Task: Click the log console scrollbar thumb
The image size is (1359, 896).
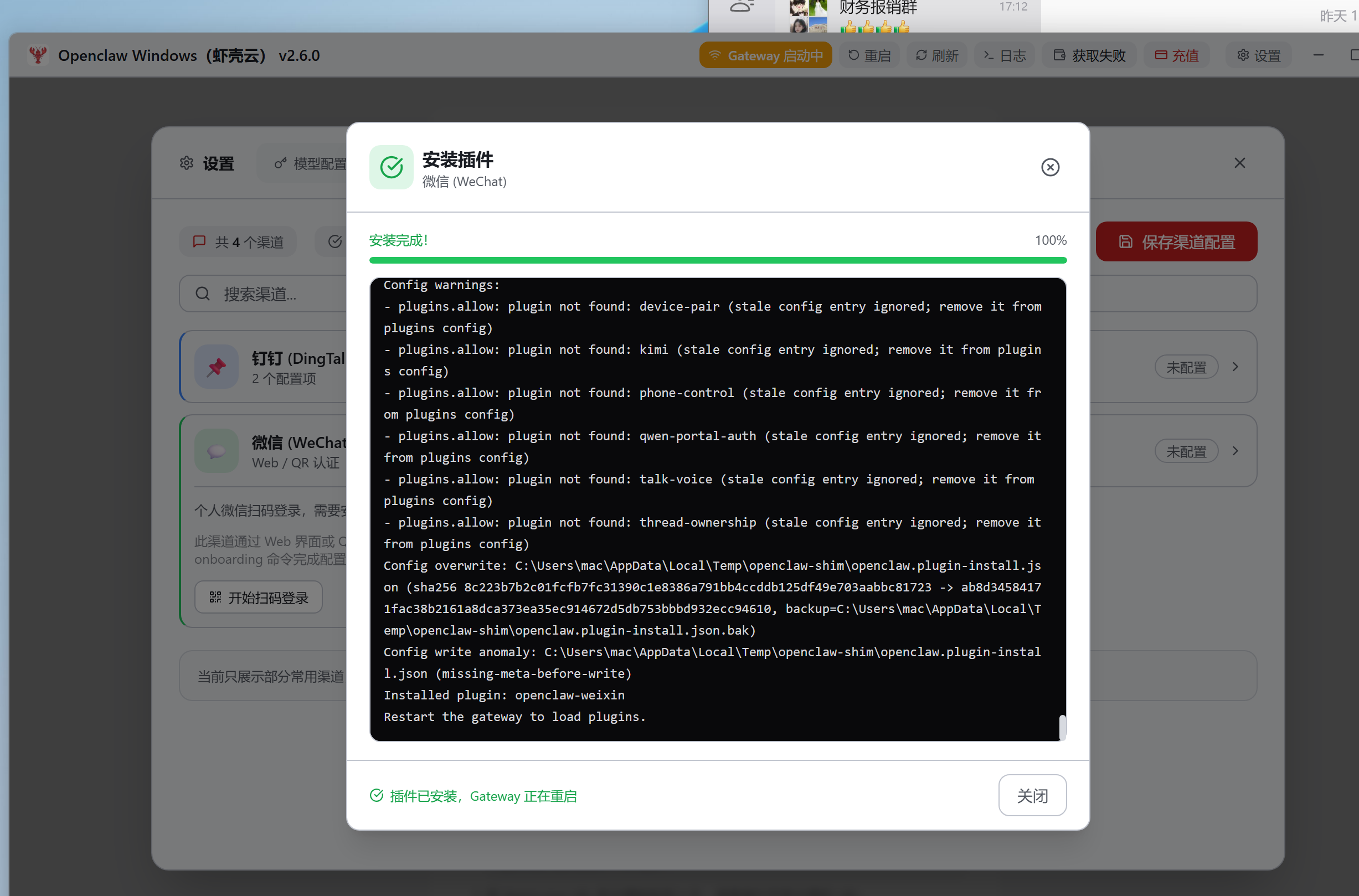Action: [x=1062, y=727]
